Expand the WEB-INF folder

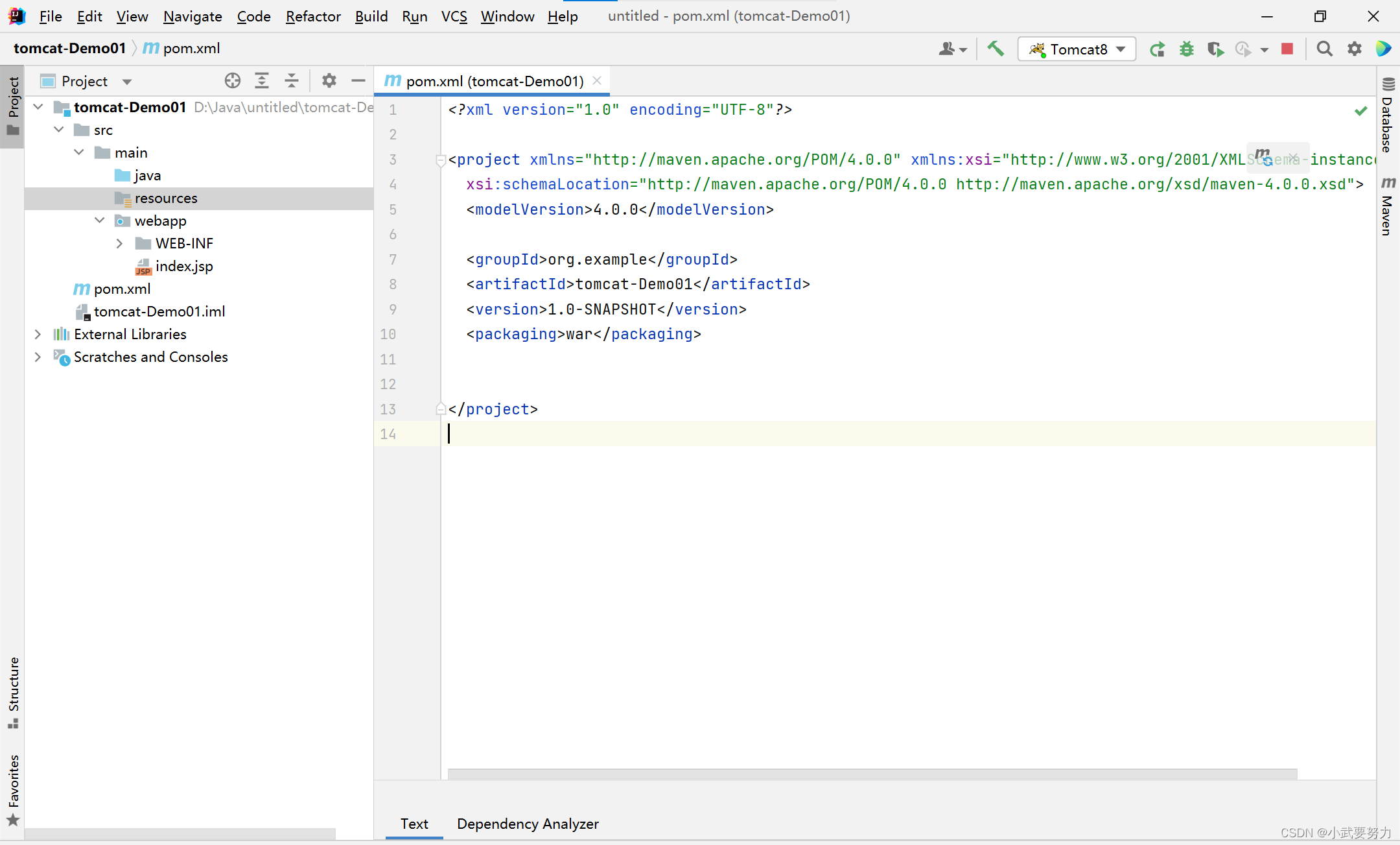[119, 243]
